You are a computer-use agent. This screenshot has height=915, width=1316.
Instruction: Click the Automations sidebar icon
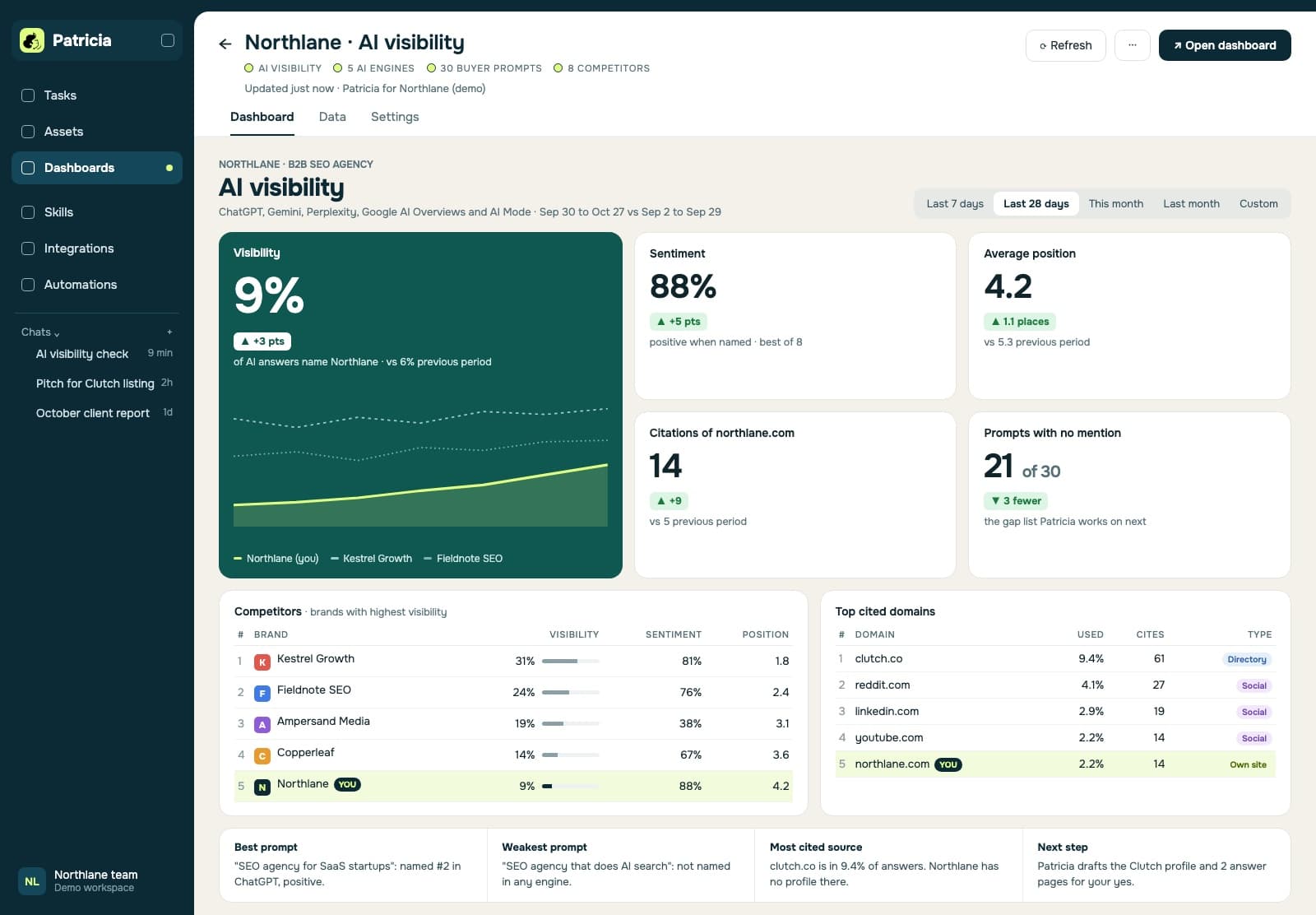point(28,285)
